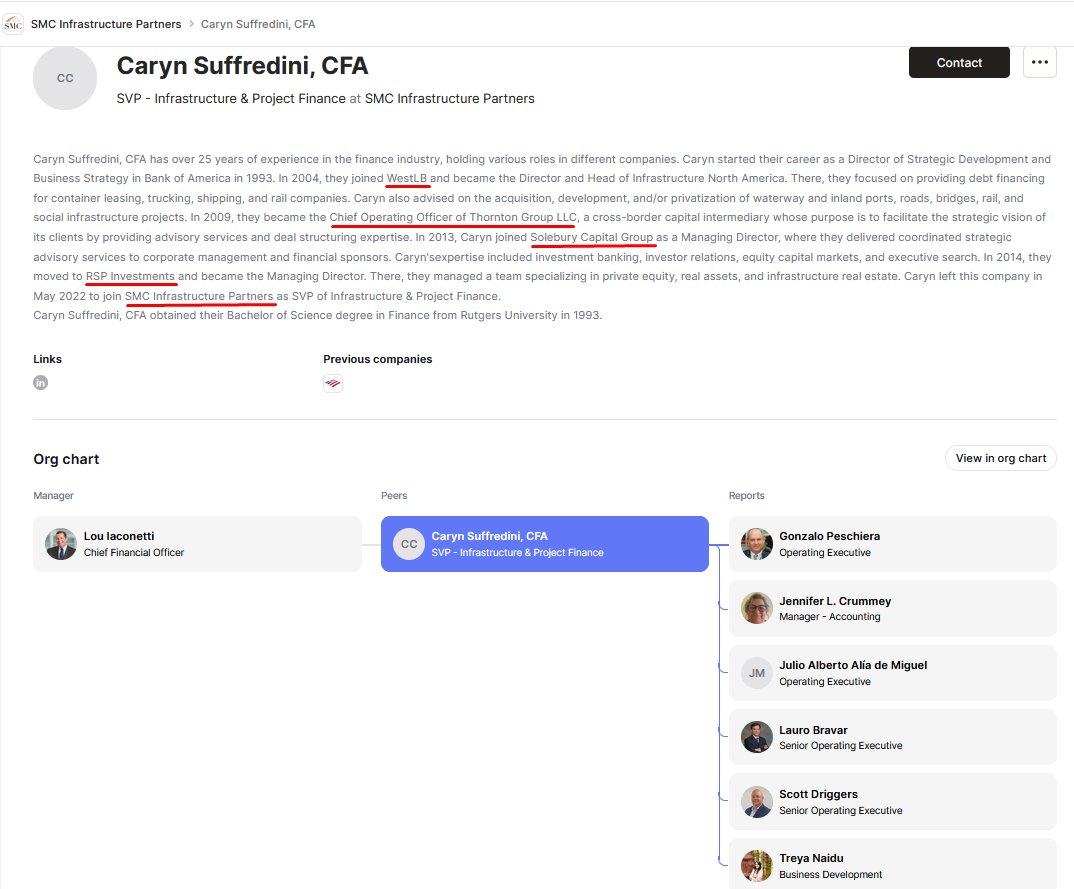
Task: Click the Contact button
Action: coord(959,62)
